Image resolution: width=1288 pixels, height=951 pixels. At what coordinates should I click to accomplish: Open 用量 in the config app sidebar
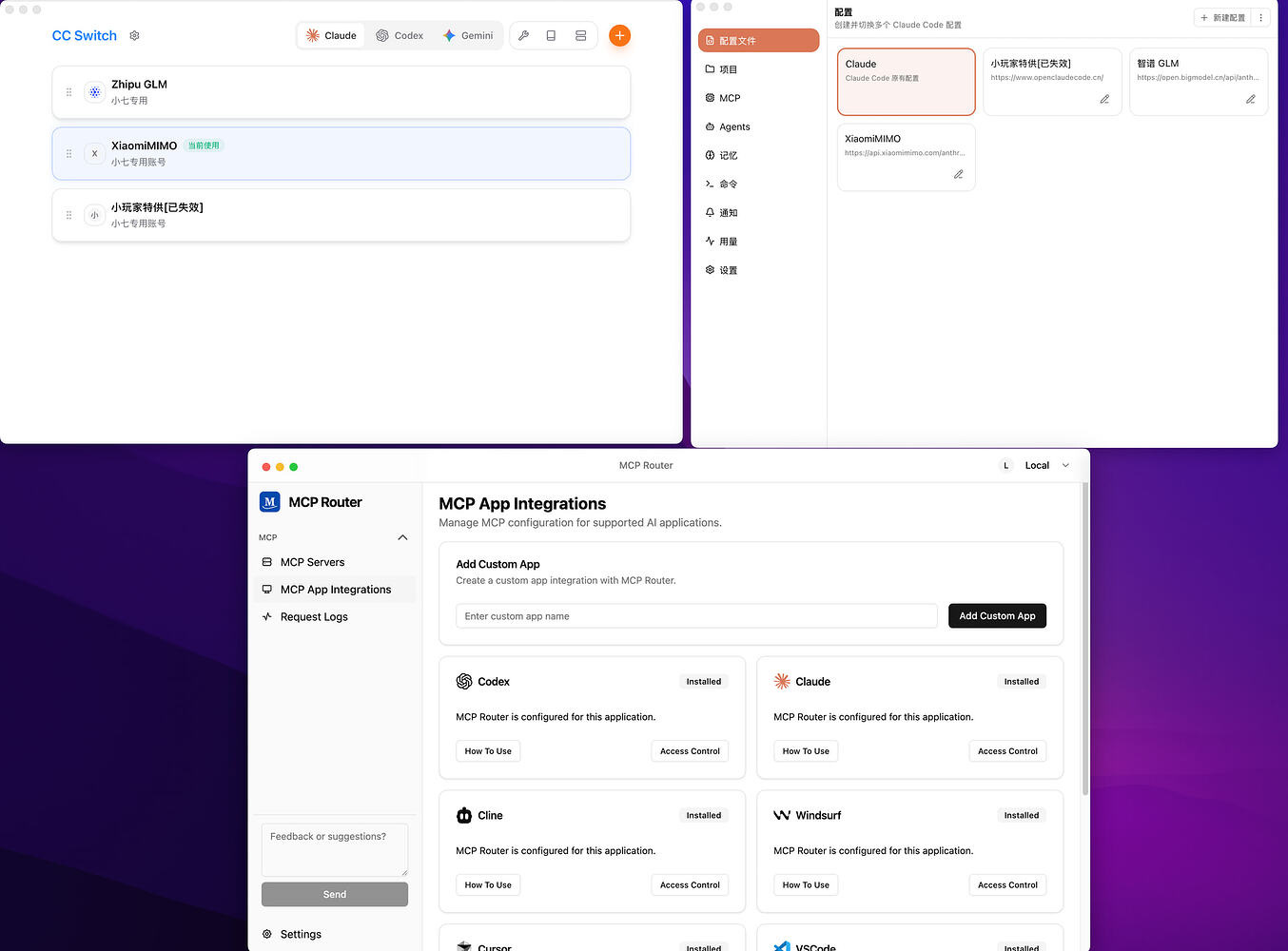(x=758, y=242)
